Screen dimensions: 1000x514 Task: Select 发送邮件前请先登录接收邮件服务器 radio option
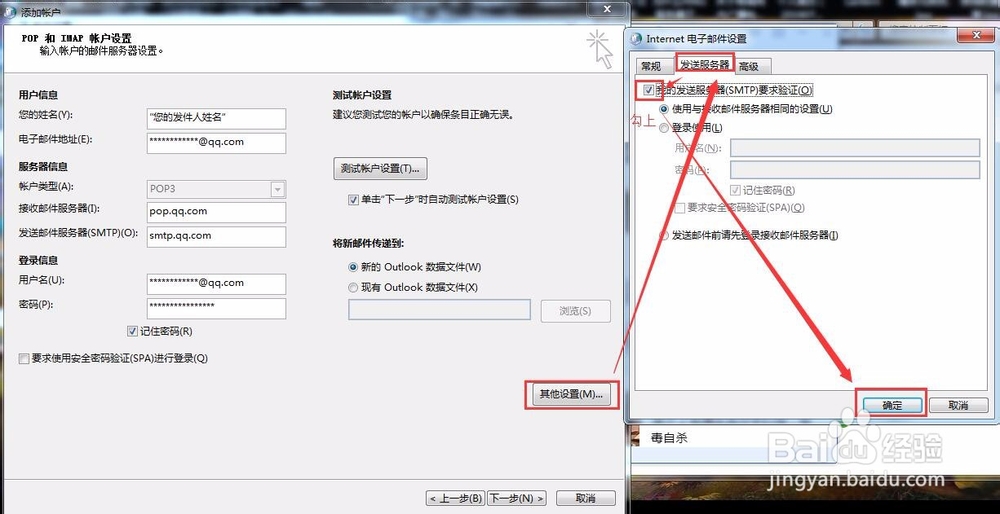click(665, 235)
